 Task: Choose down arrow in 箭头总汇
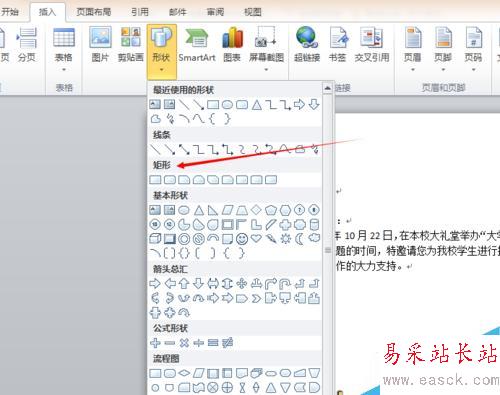(x=199, y=284)
